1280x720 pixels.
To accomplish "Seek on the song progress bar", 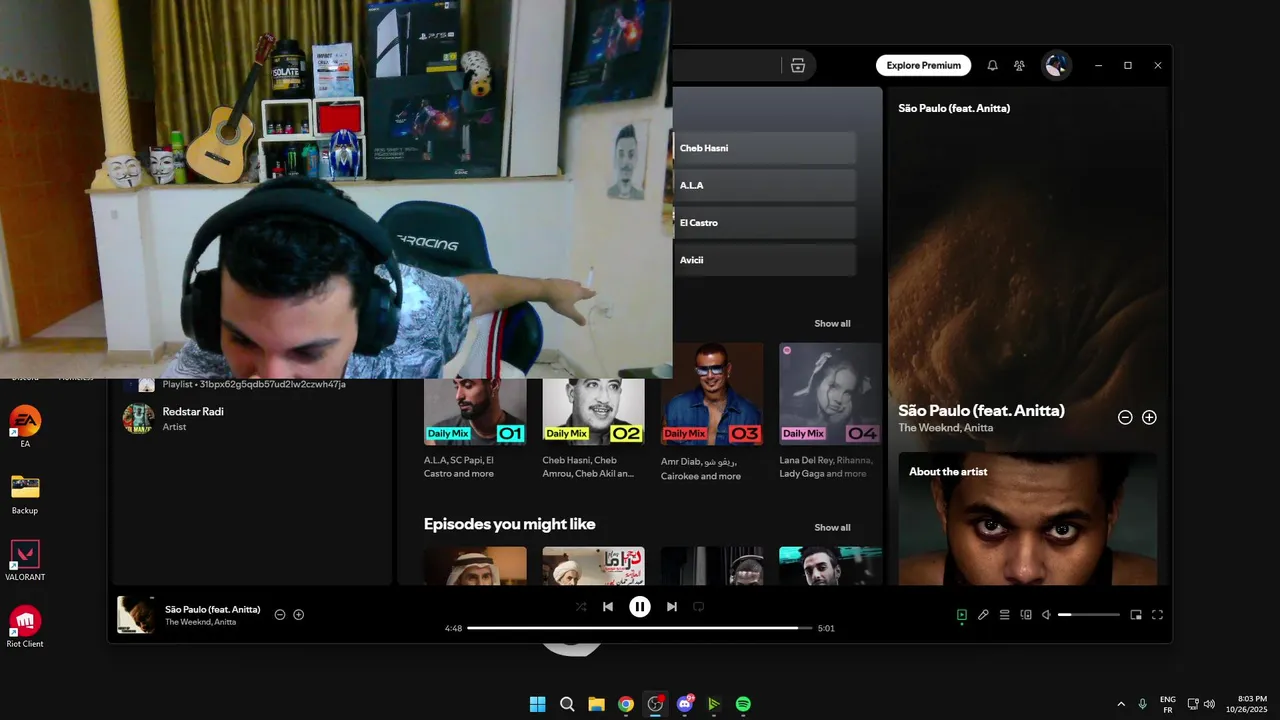I will (x=639, y=628).
